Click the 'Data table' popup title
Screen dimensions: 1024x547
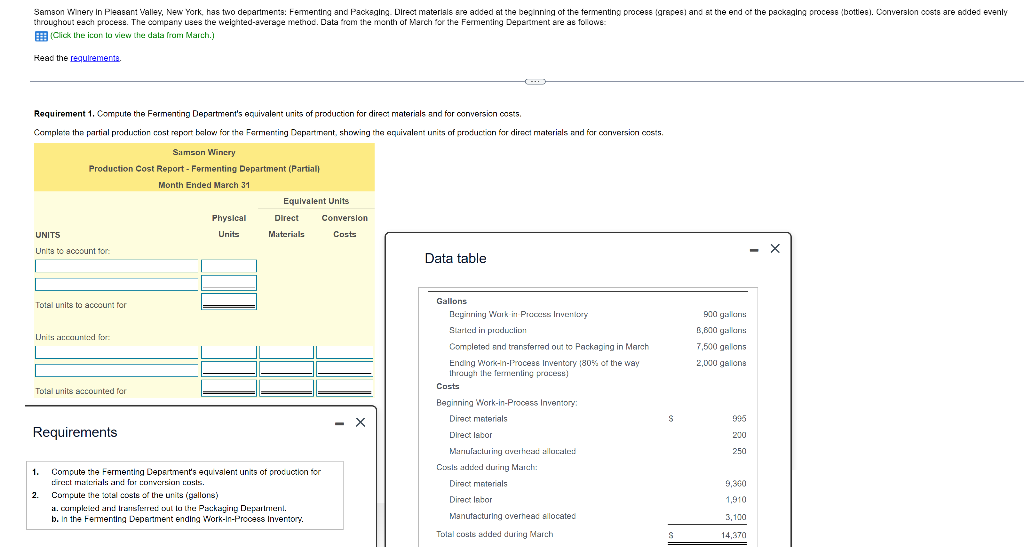455,258
